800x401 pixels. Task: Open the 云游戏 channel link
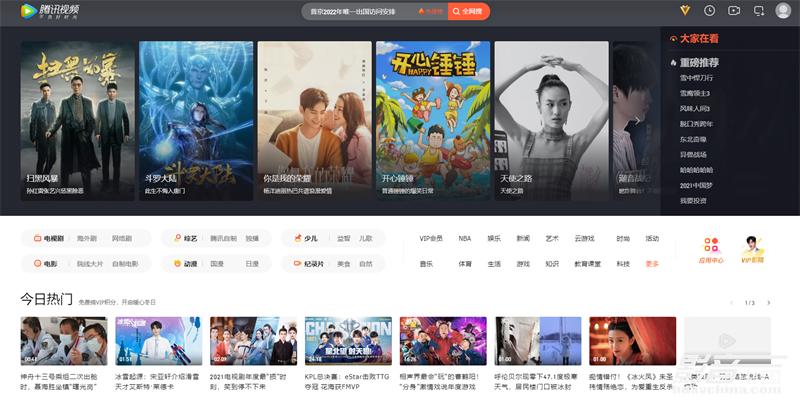click(584, 238)
